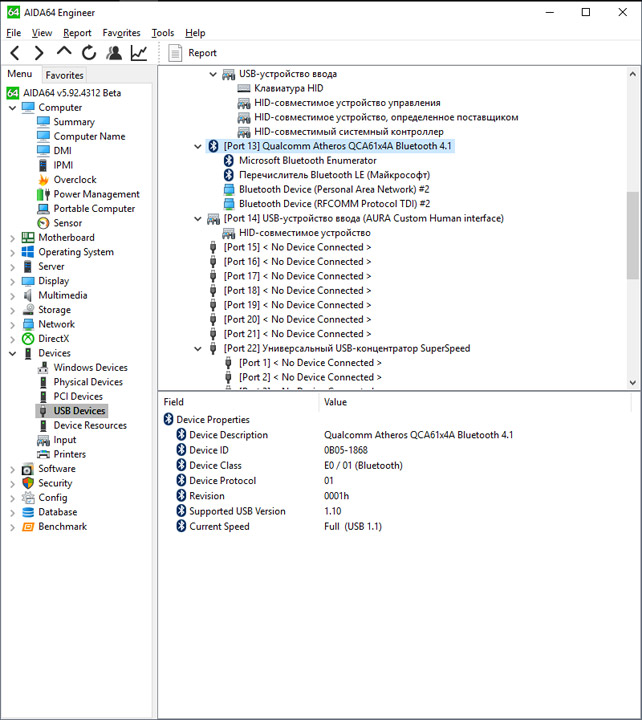
Task: Select the Database icon item
Action: tap(28, 512)
